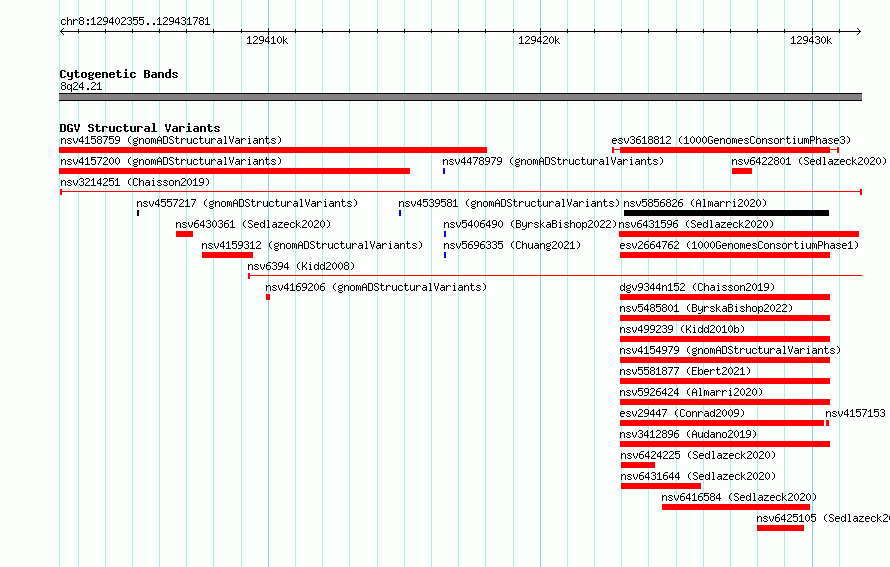
Task: Click the left arrow of the ruler
Action: pos(62,32)
